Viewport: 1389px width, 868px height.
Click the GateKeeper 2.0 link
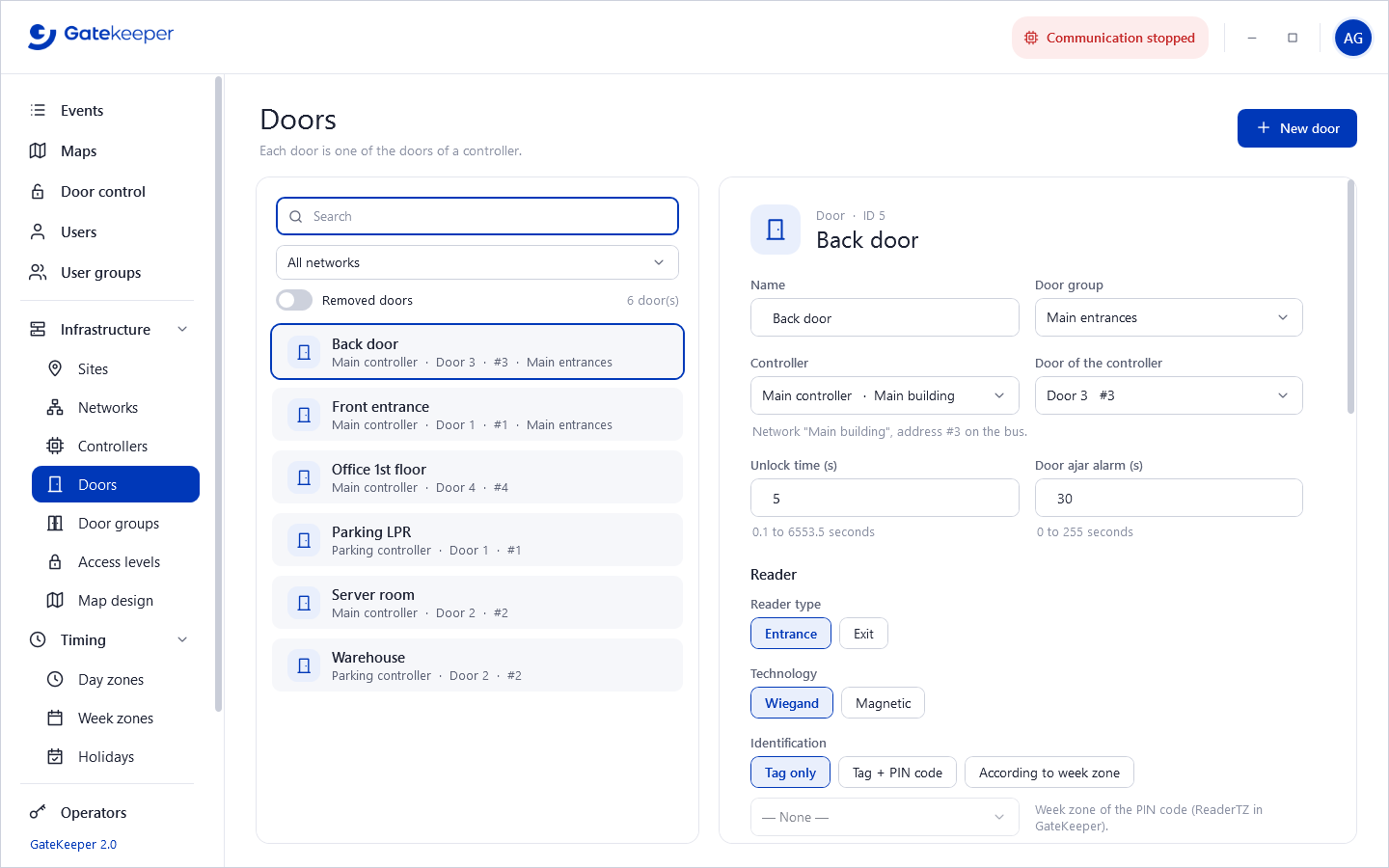(x=73, y=844)
